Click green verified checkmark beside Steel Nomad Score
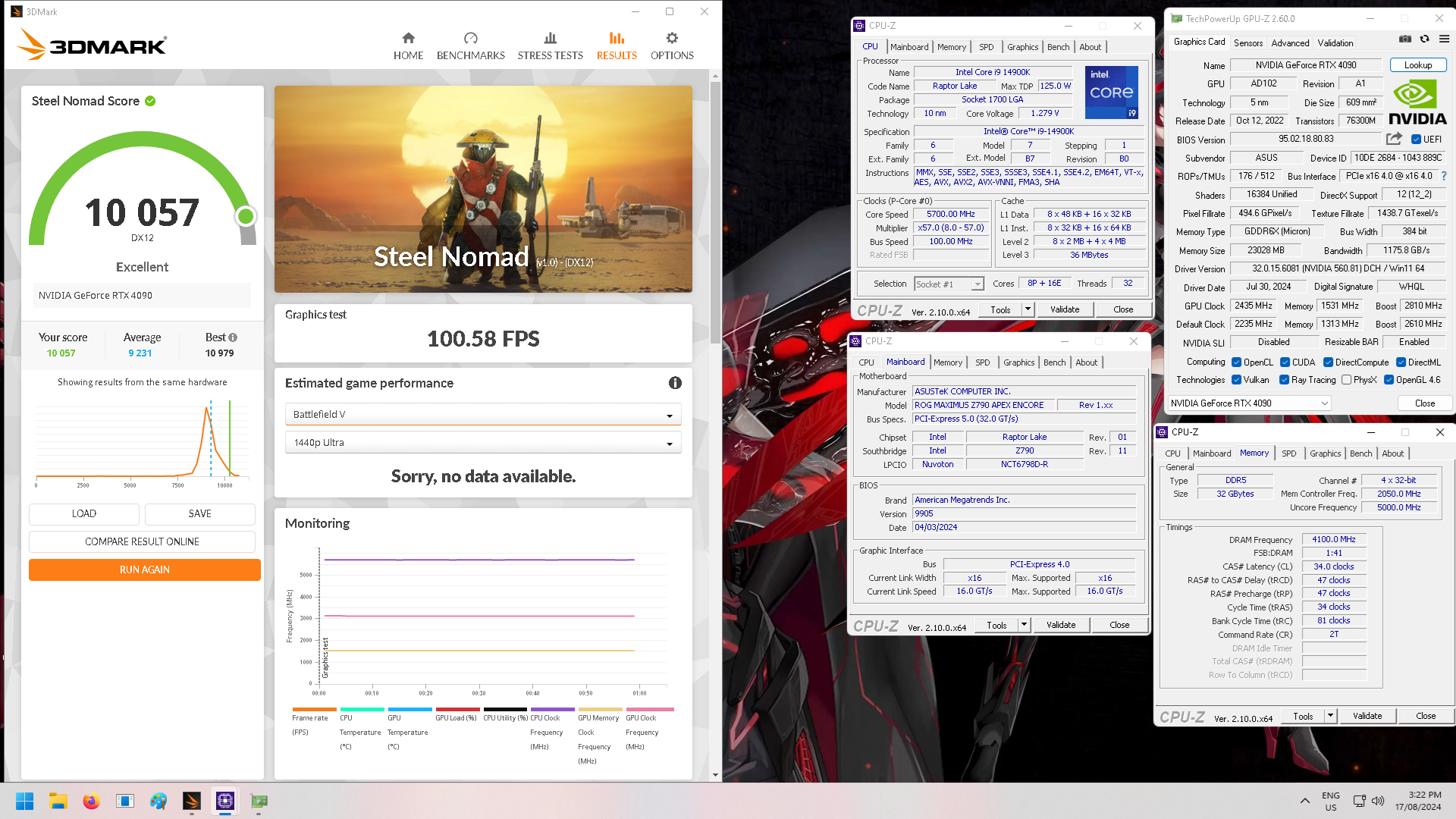The height and width of the screenshot is (819, 1456). (150, 101)
